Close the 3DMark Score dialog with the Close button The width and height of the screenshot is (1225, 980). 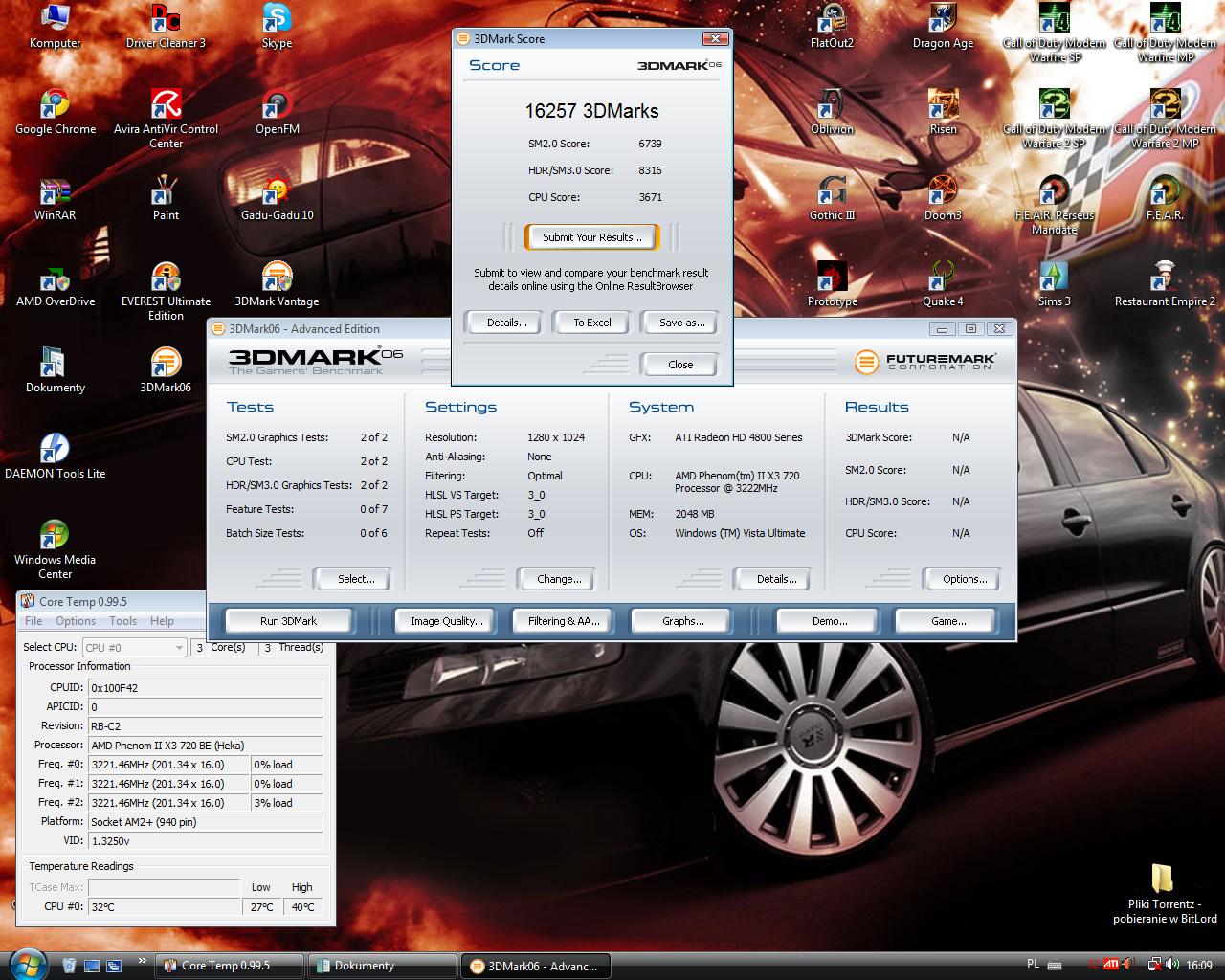(x=680, y=365)
